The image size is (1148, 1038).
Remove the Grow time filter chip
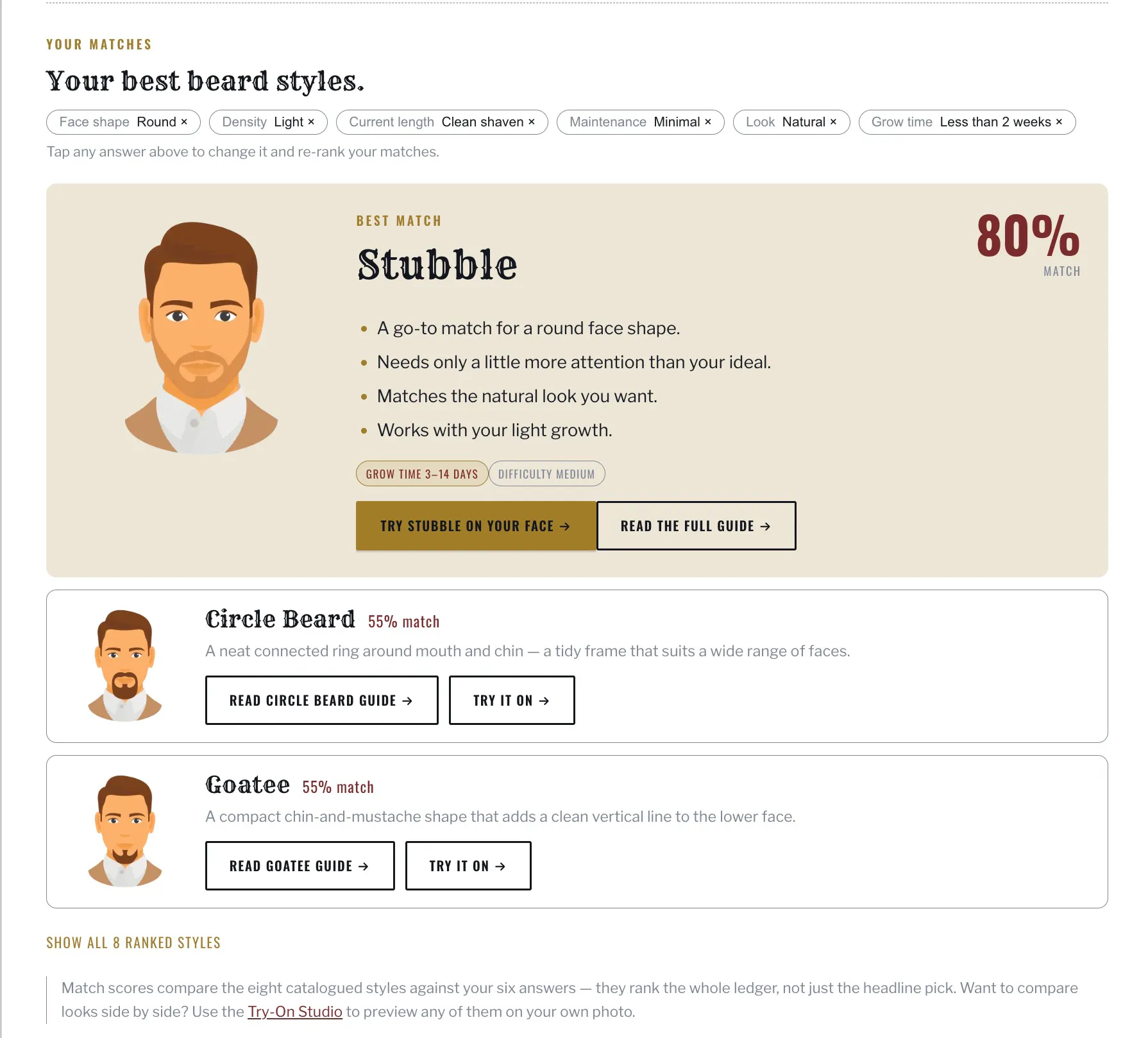click(x=967, y=122)
